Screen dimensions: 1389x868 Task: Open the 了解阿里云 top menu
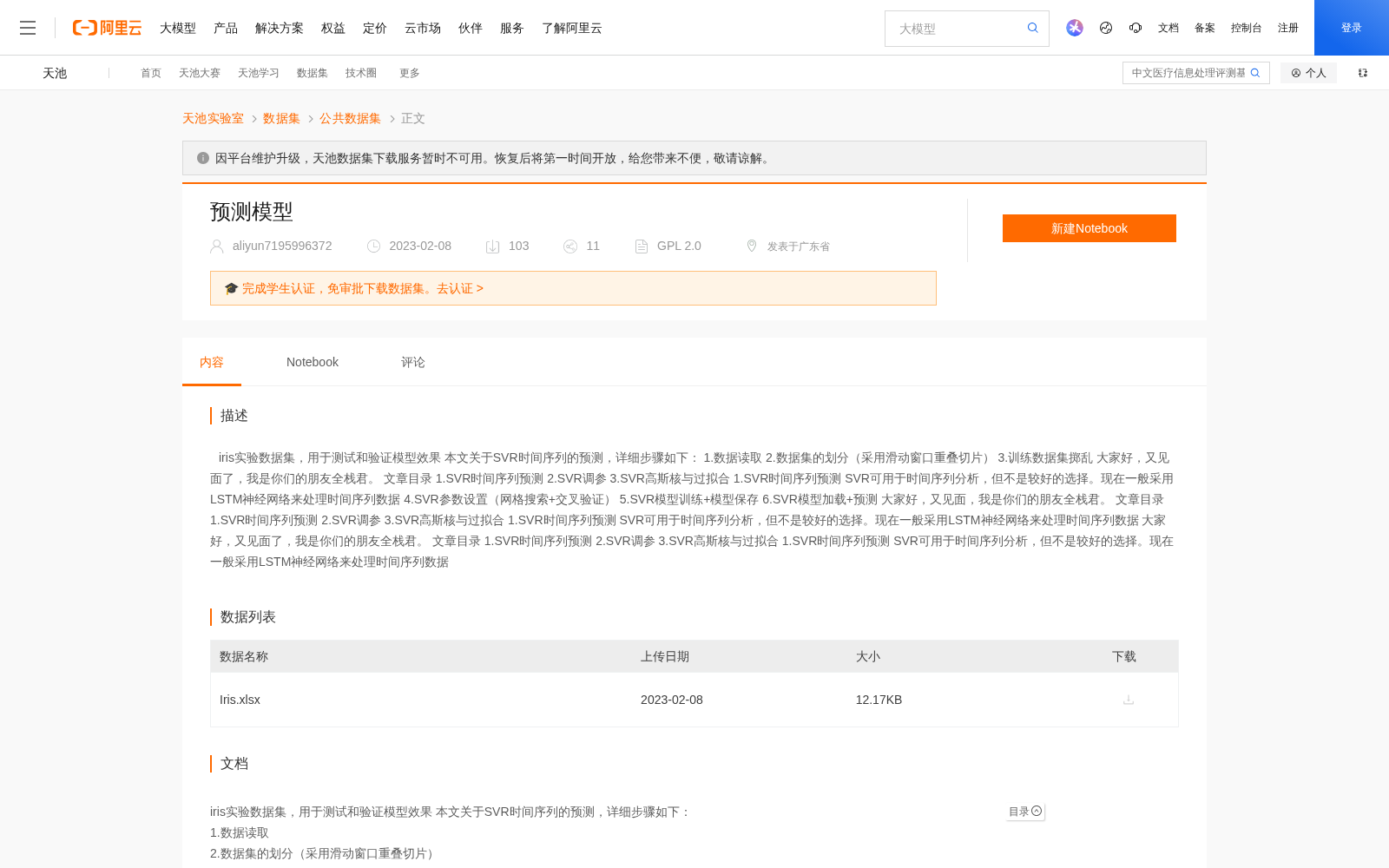(572, 28)
